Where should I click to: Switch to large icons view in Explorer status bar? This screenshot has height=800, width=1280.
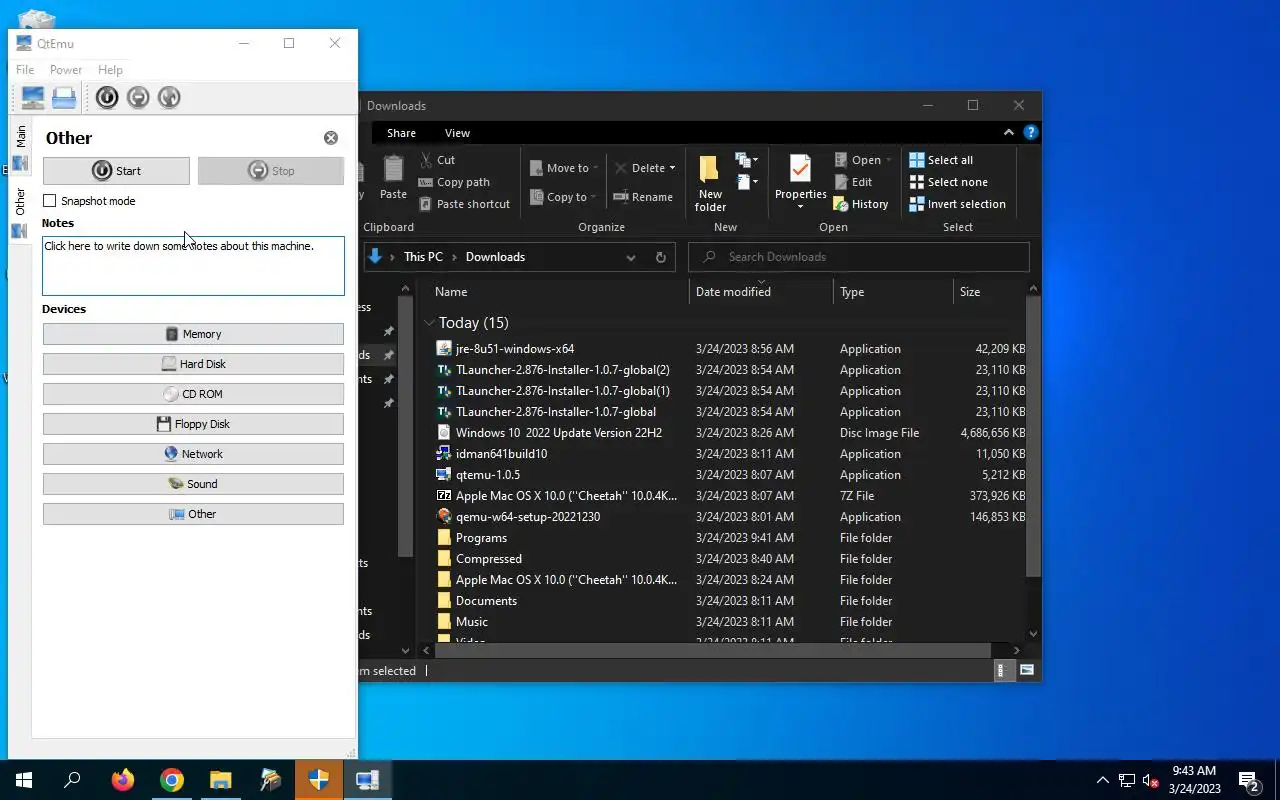click(x=1026, y=671)
